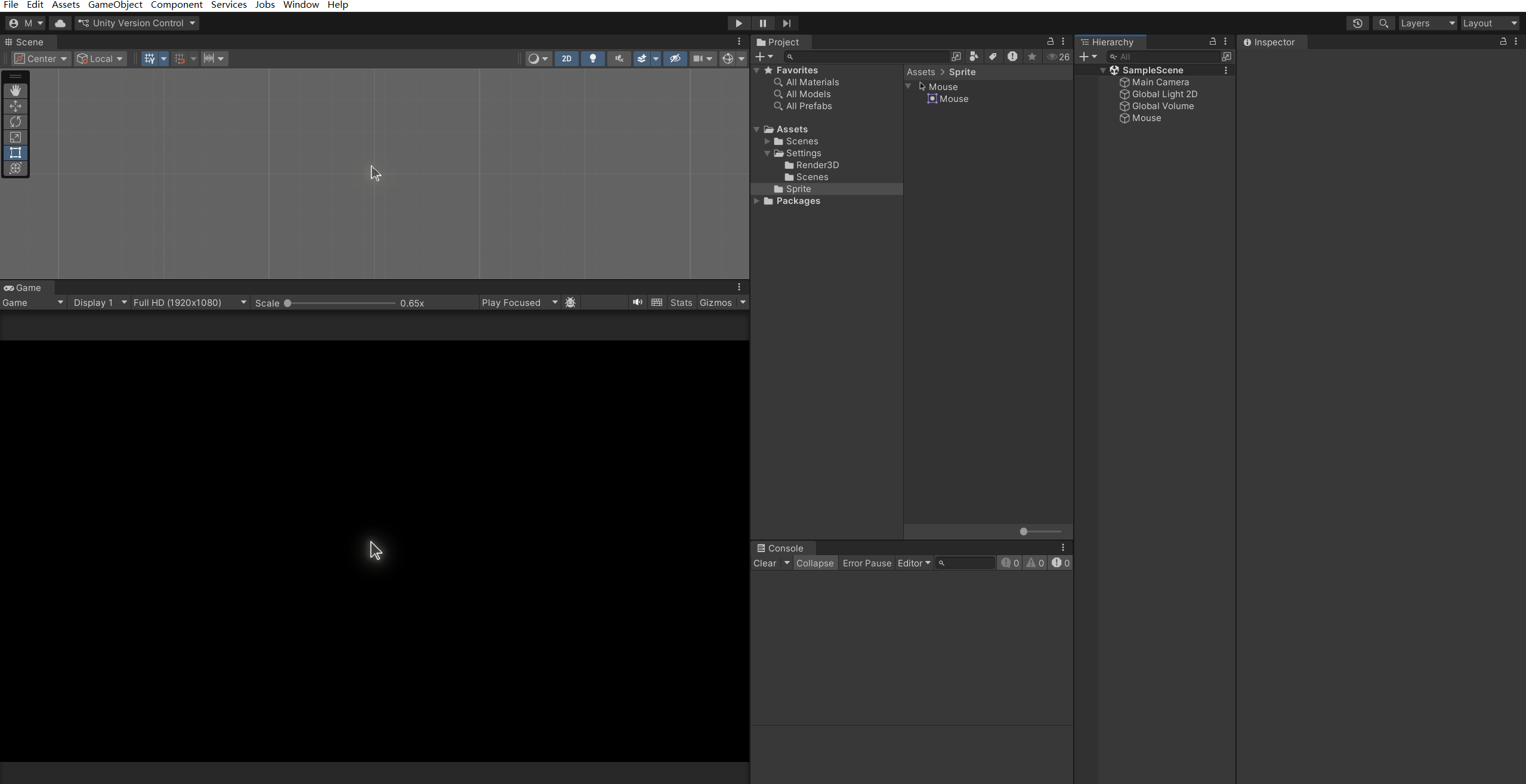Open the Undo History icon
1526x784 pixels.
pyautogui.click(x=1357, y=23)
